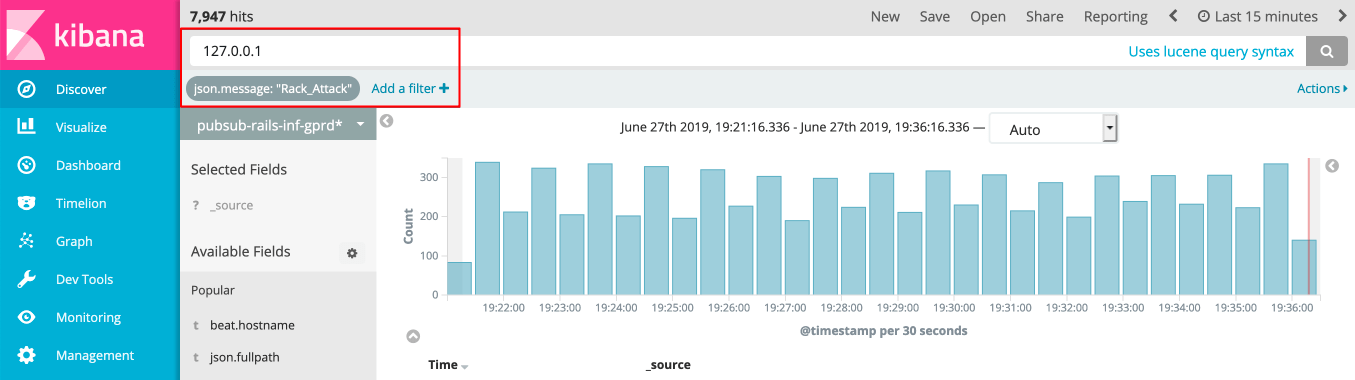Screen dimensions: 1355x380
Task: Open Available Fields settings gear
Action: (x=352, y=253)
